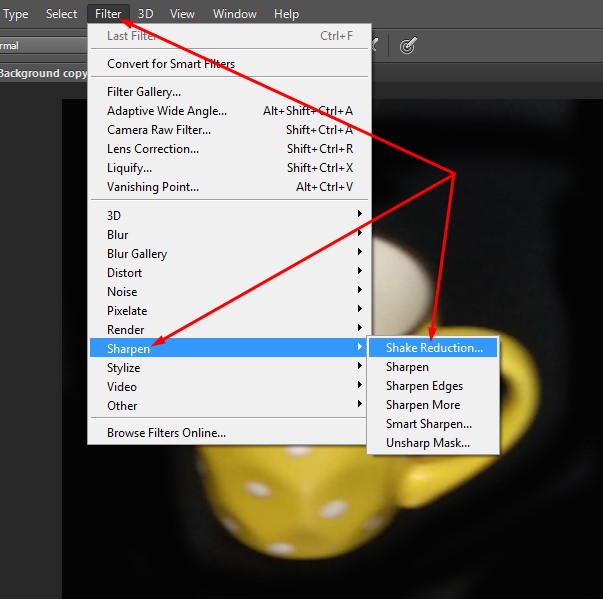The image size is (603, 599).
Task: Apply the basic Sharpen filter in submenu
Action: (433, 366)
